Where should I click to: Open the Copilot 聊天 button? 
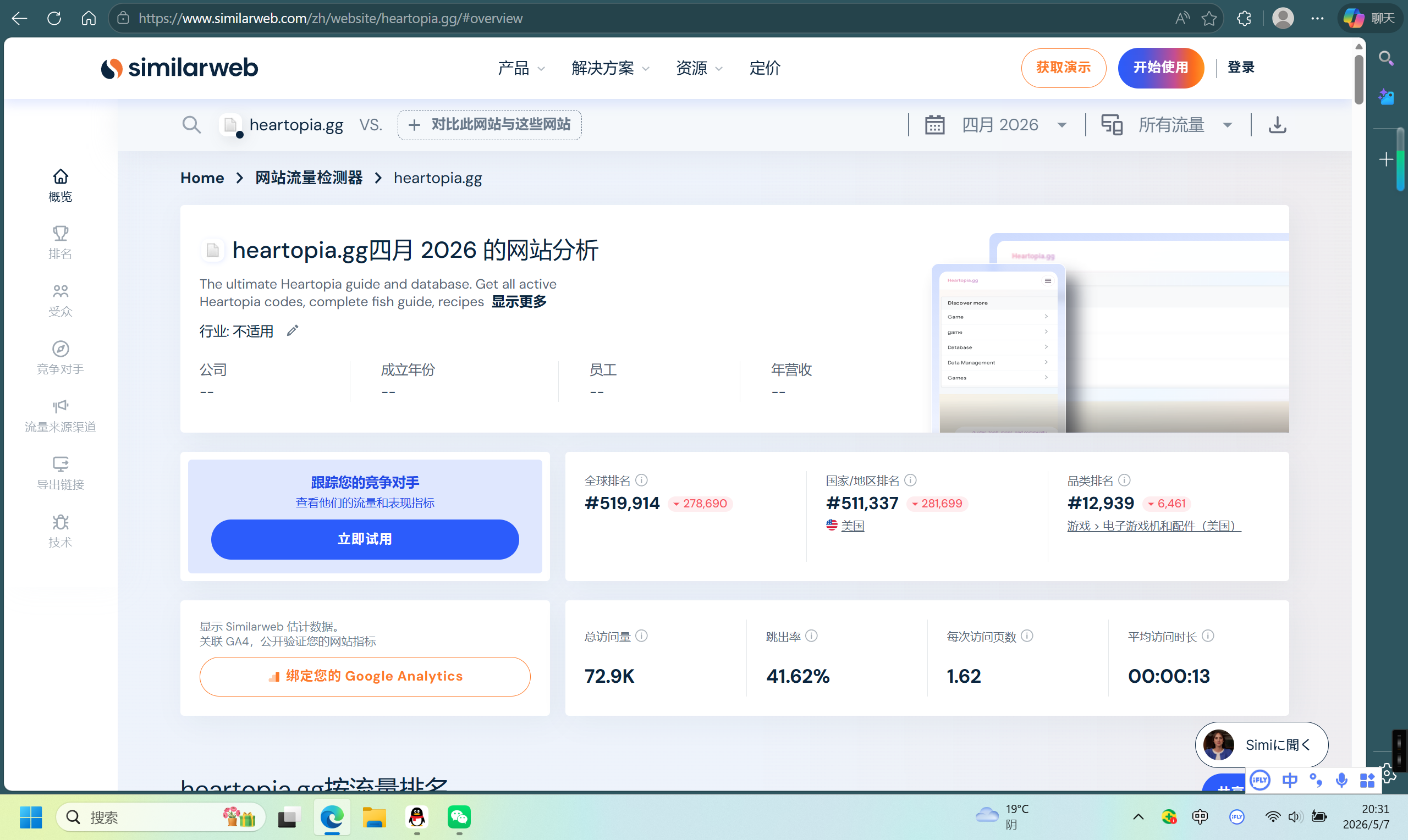tap(1369, 18)
